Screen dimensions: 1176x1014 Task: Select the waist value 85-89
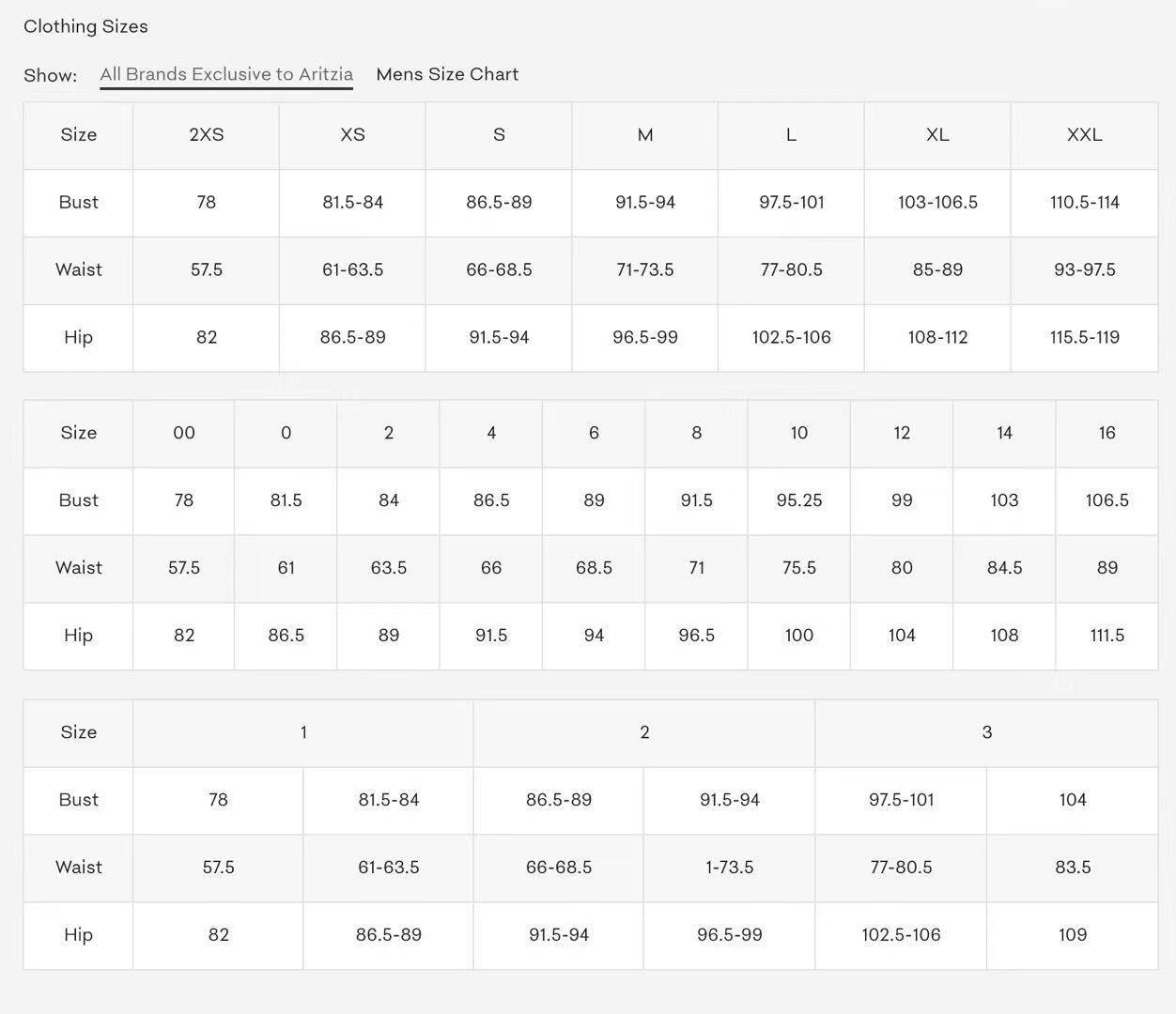[x=937, y=269]
